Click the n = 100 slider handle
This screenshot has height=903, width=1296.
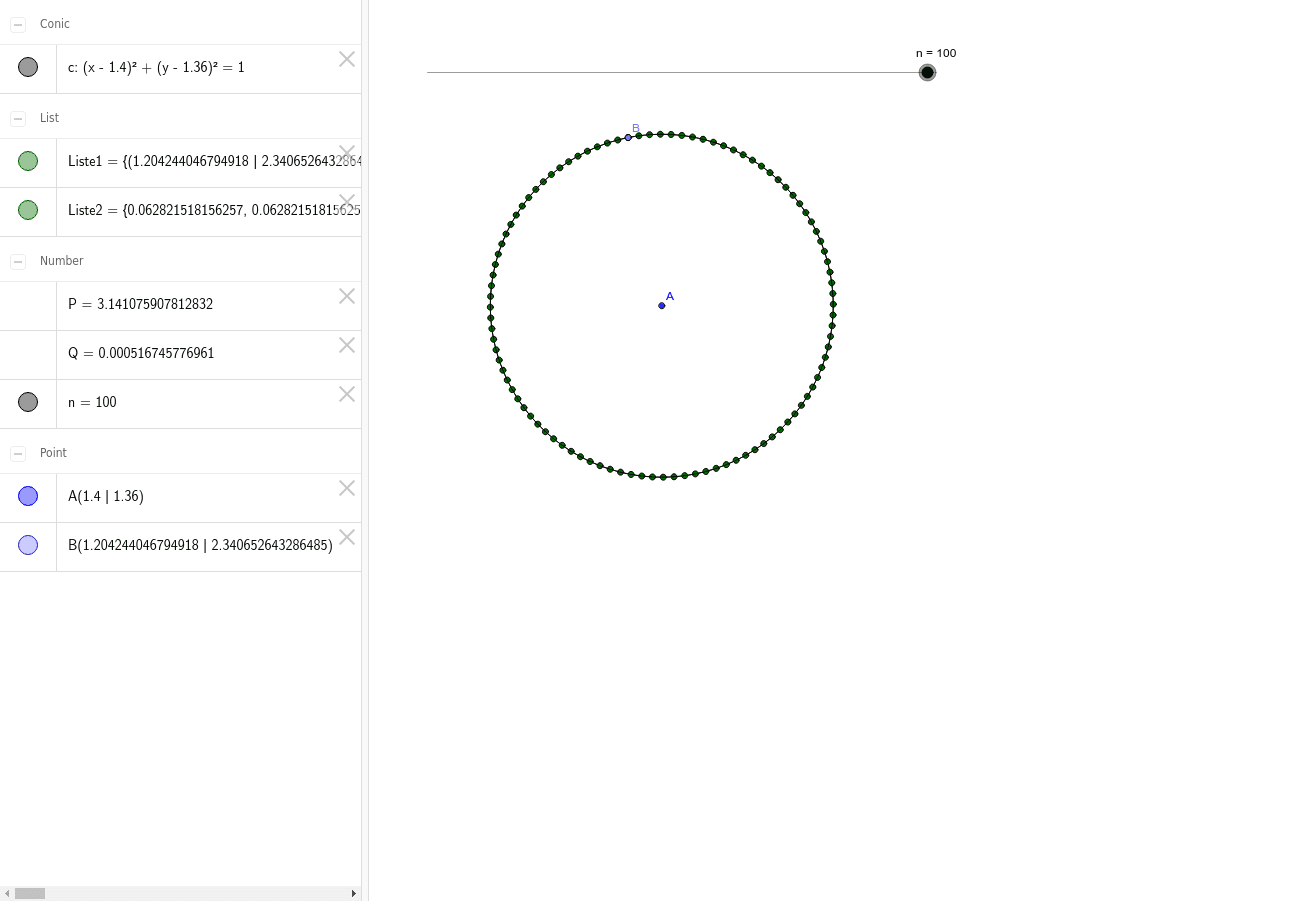927,72
